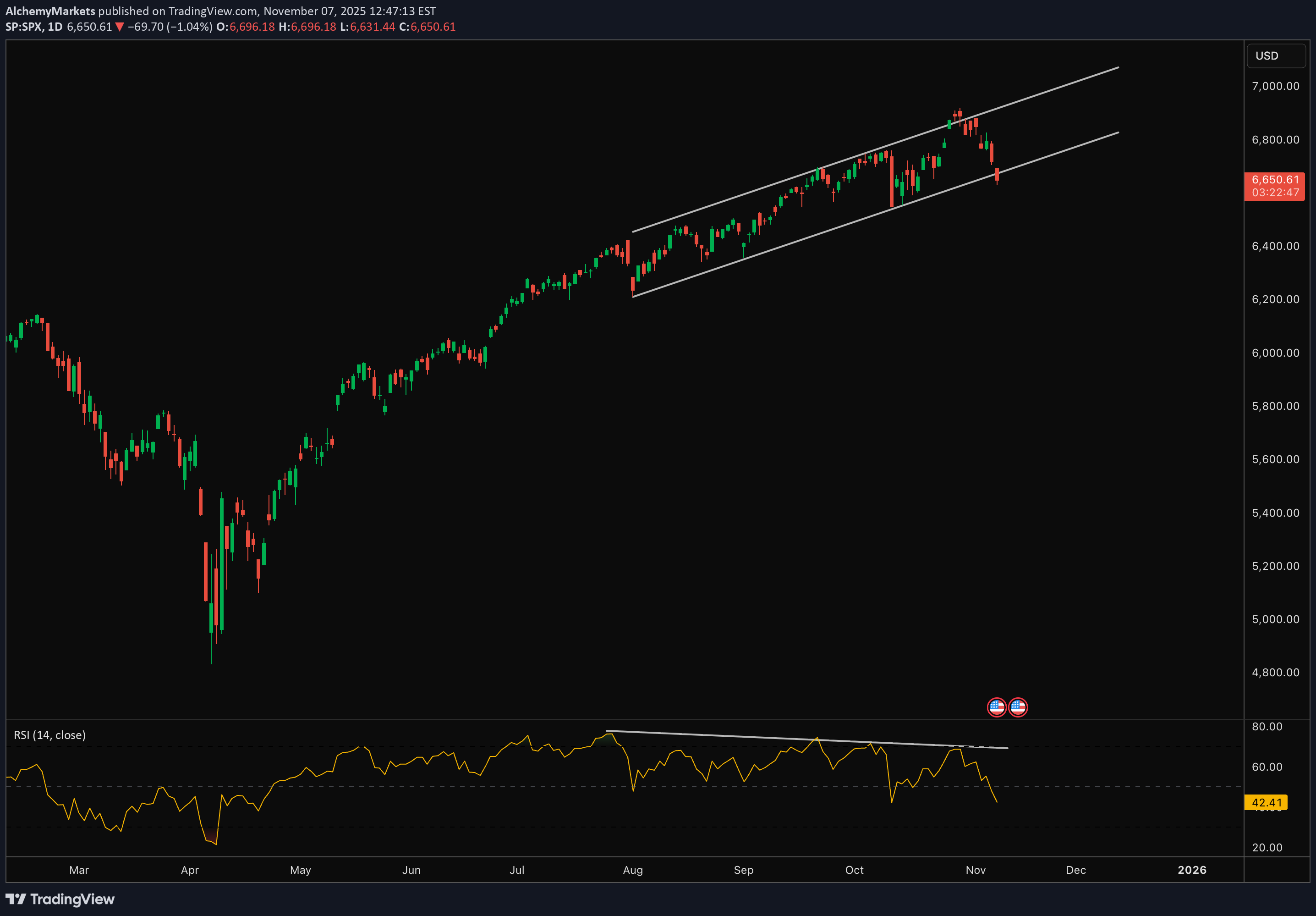The image size is (1316, 916).
Task: Click the 80.00 RSI scale label
Action: (1267, 726)
